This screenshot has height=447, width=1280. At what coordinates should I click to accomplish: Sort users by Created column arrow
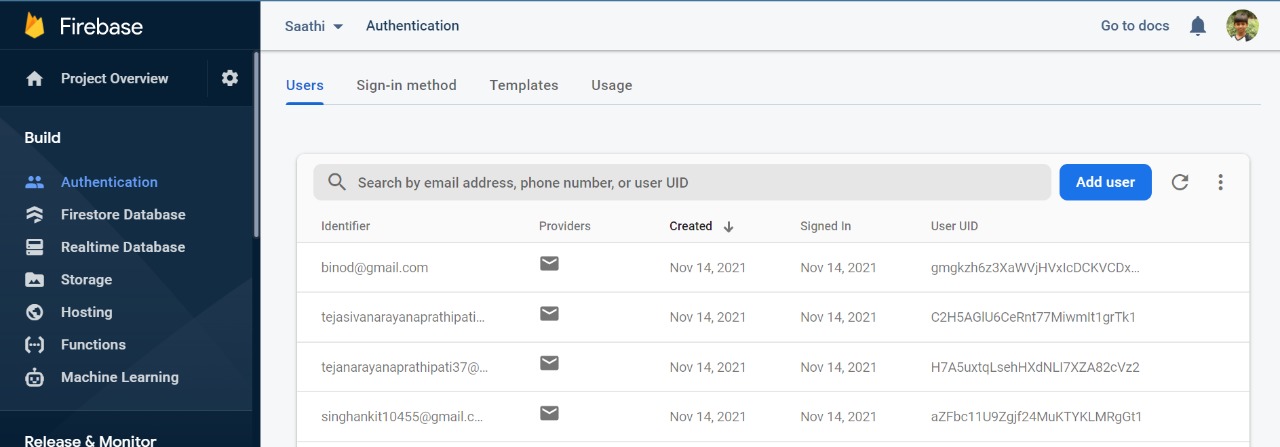(x=729, y=226)
